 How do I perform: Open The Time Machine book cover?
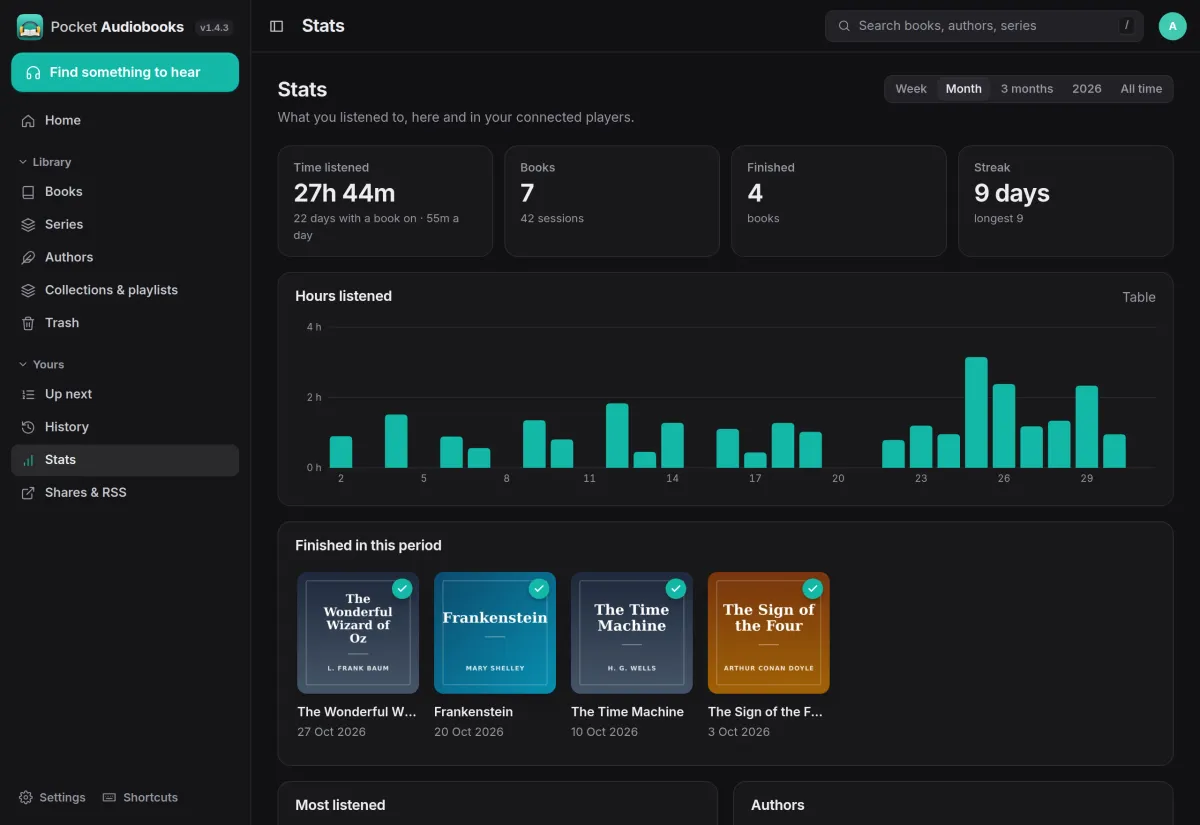tap(632, 633)
